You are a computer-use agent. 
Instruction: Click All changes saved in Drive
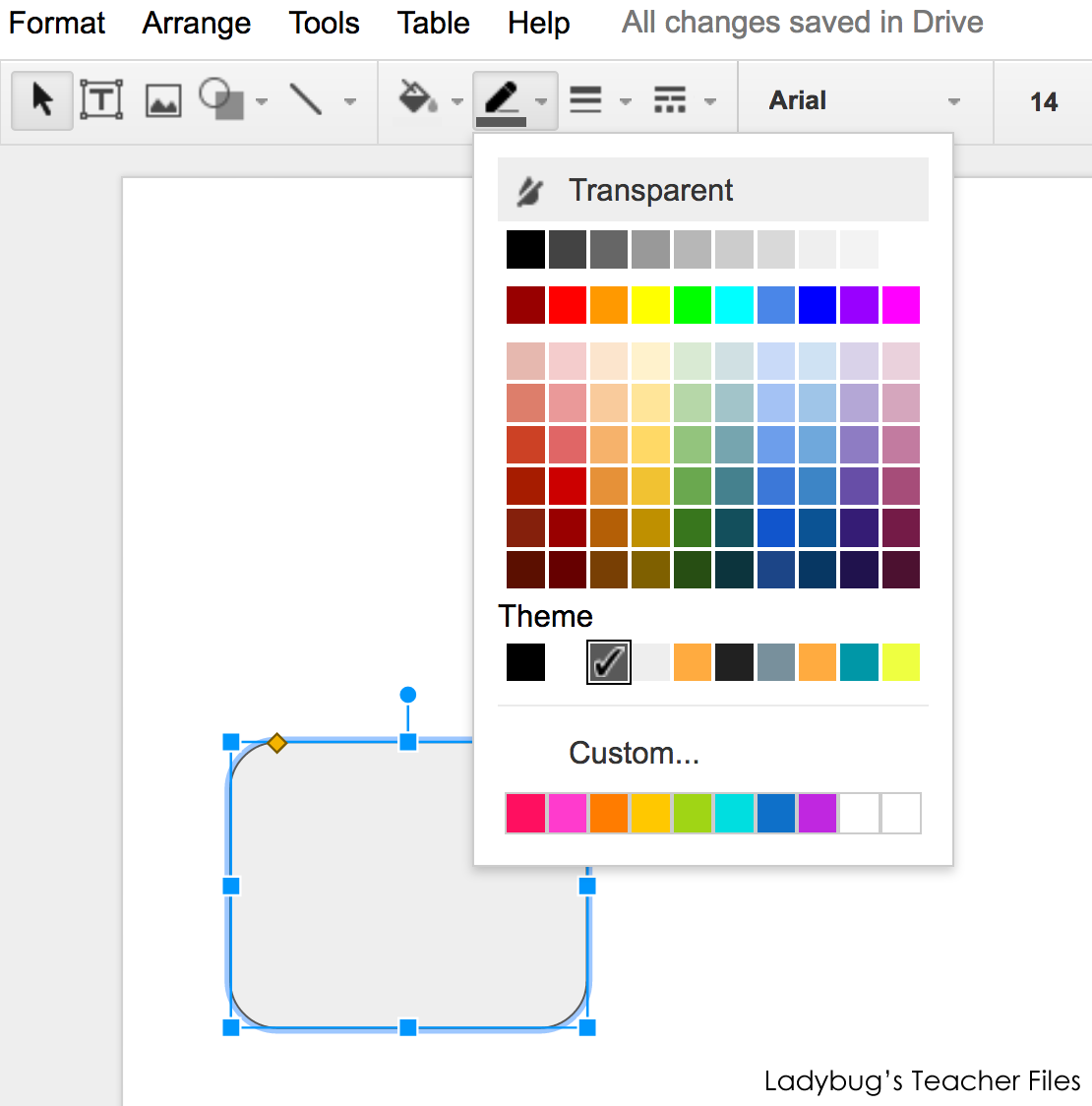click(801, 22)
